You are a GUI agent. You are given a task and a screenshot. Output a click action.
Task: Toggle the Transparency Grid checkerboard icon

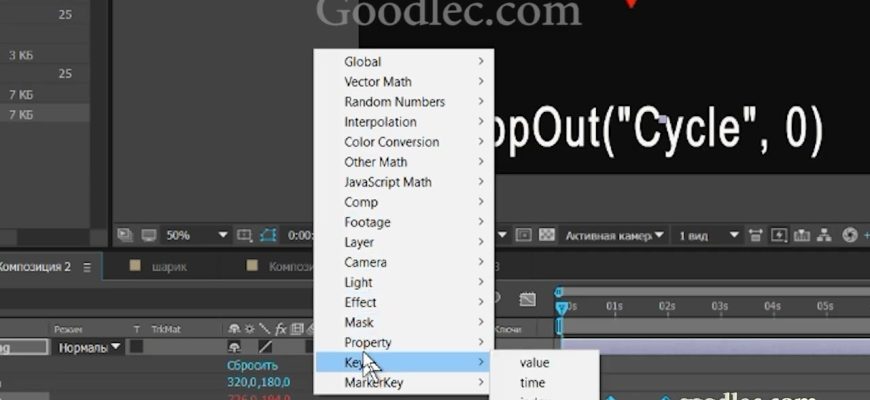tap(547, 235)
